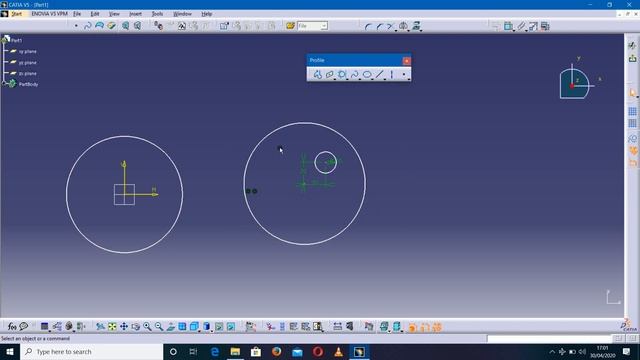Select yz plane in the specification tree
This screenshot has height=360, width=640.
[x=27, y=62]
